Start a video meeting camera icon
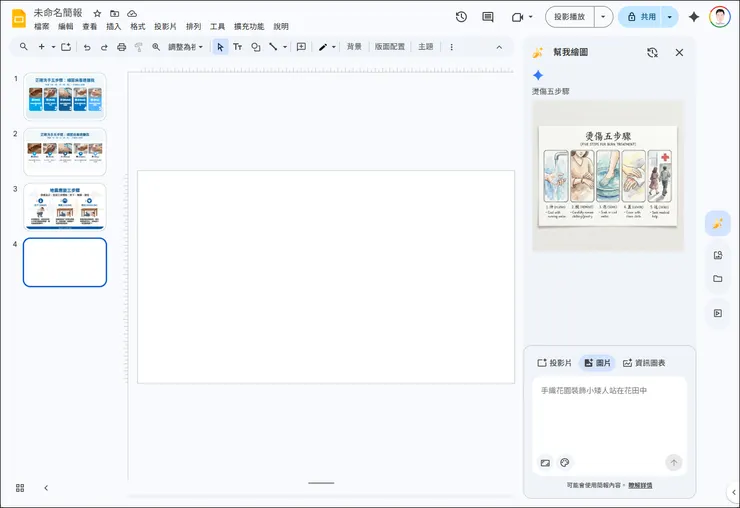This screenshot has width=740, height=508. point(517,17)
